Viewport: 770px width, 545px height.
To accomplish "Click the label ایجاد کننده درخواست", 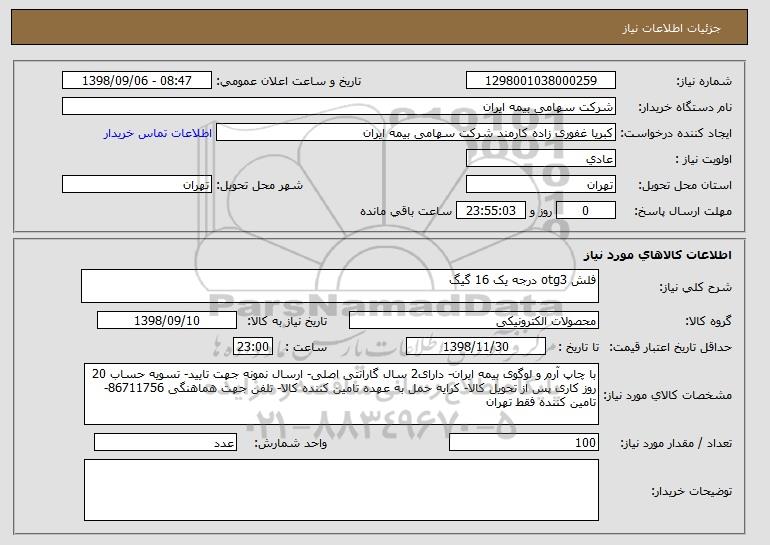I will pos(676,134).
